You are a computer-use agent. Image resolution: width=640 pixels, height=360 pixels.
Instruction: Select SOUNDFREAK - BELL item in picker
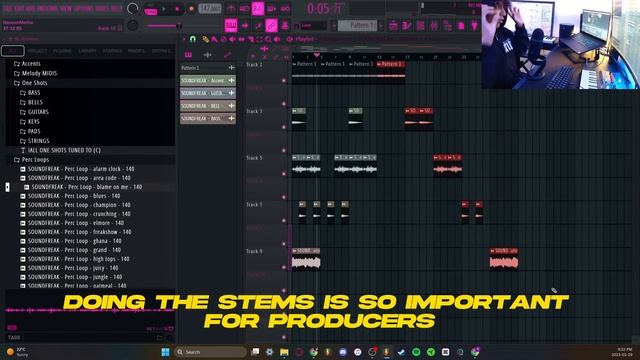208,106
